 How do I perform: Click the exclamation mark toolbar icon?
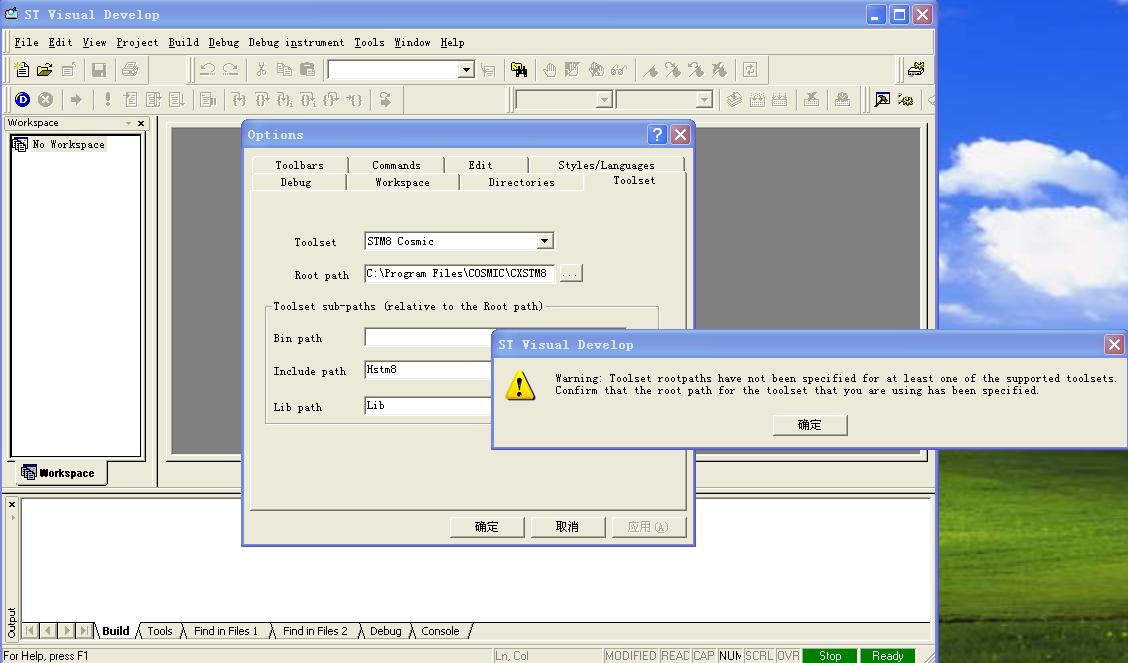107,99
